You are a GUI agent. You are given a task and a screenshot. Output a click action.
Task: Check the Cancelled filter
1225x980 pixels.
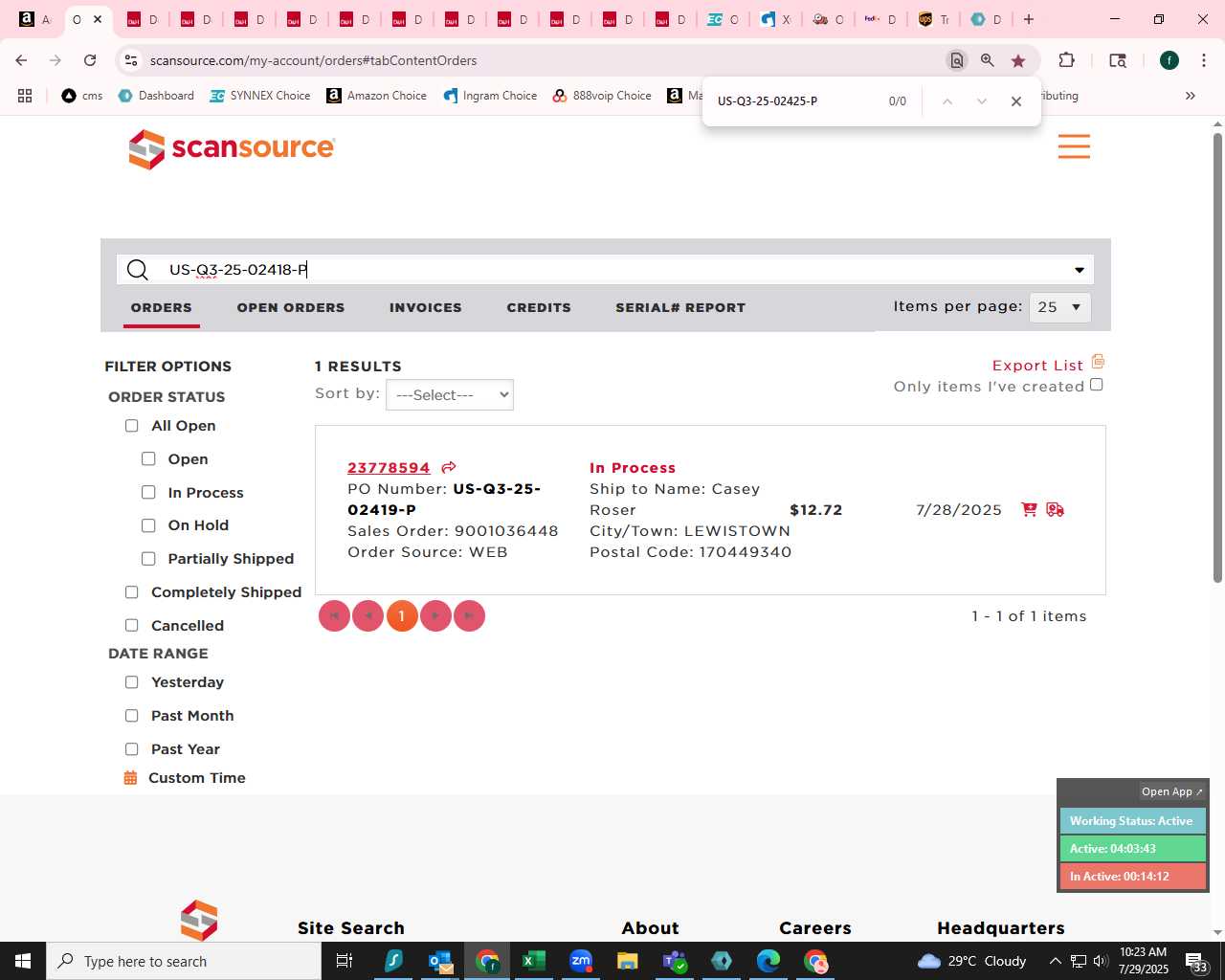pyautogui.click(x=132, y=626)
